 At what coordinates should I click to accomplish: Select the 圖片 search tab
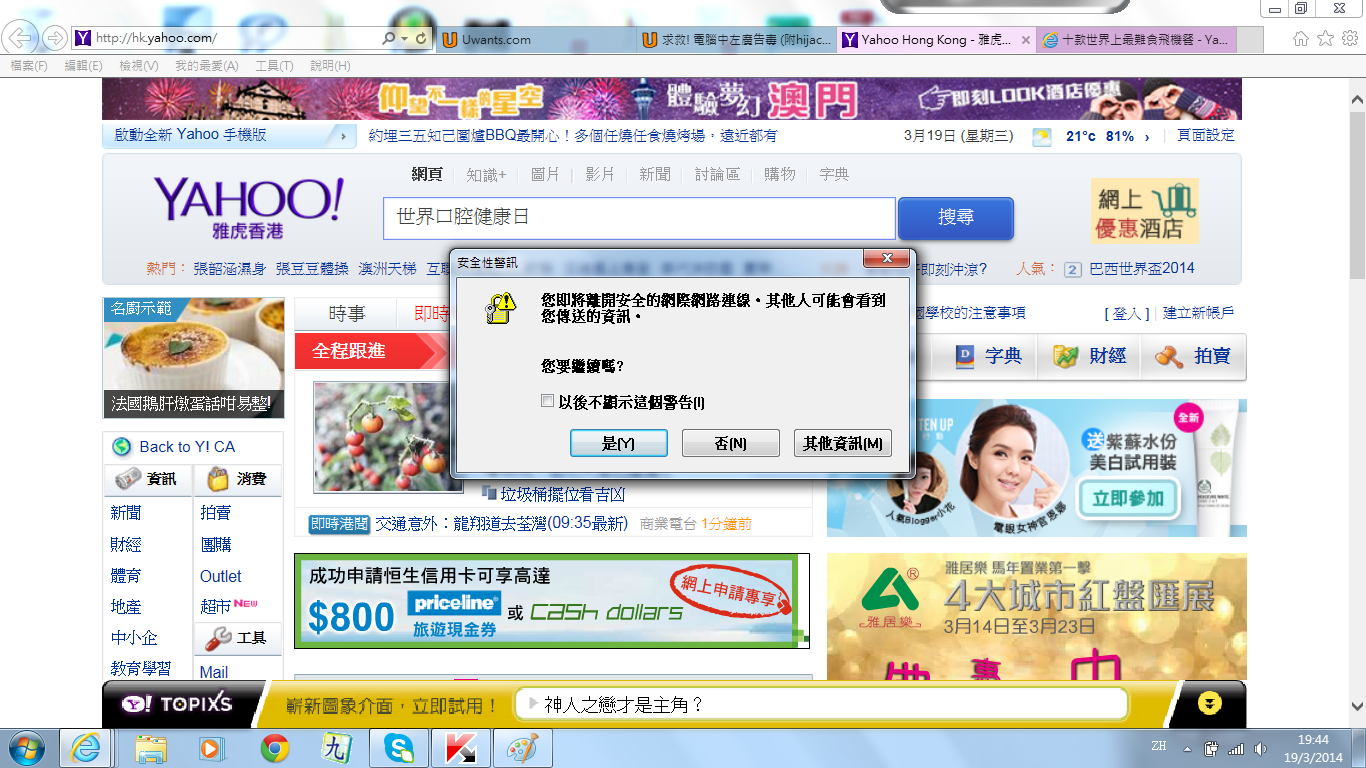(545, 174)
